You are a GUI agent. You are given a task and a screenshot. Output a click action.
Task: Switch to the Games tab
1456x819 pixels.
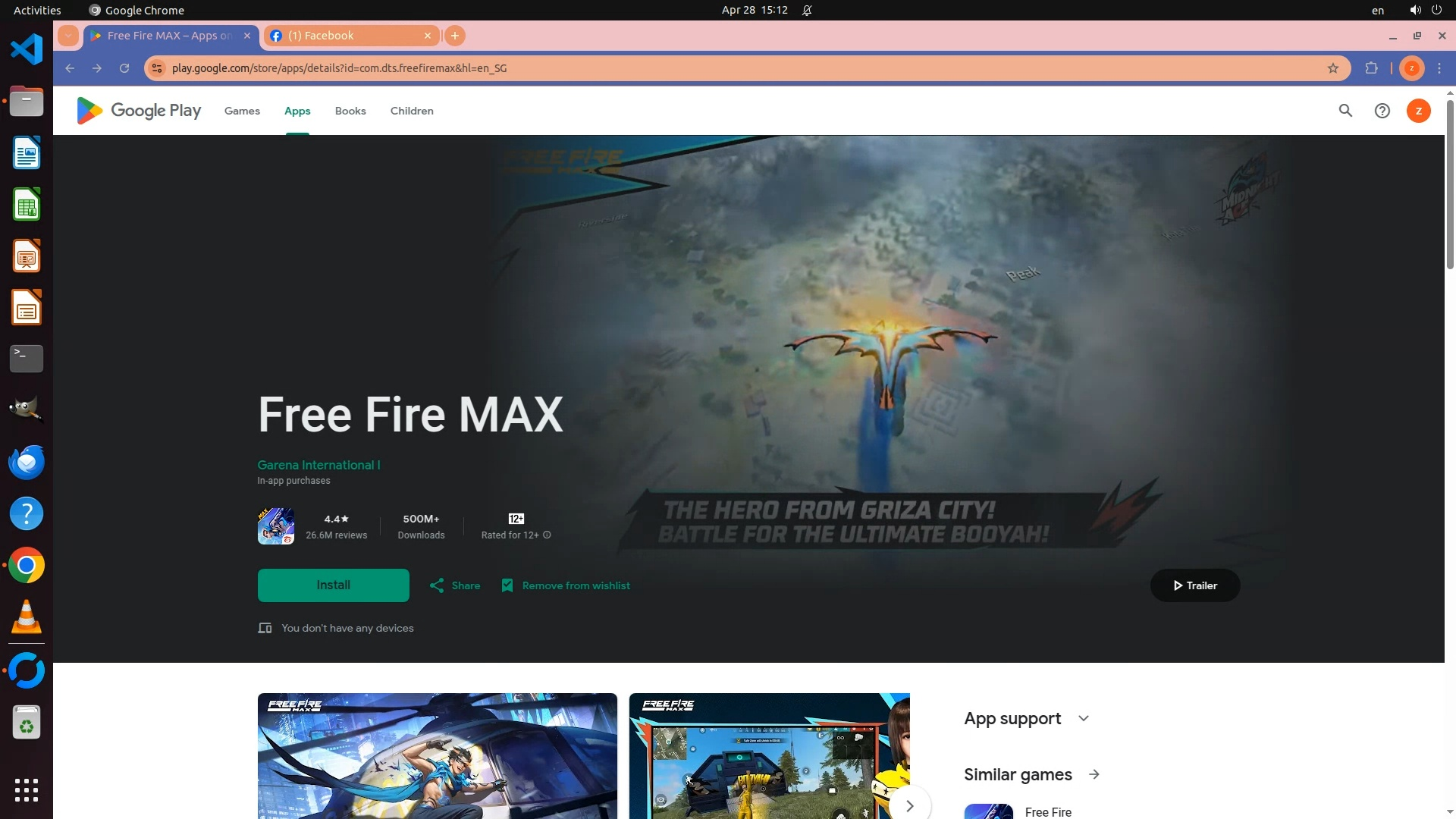click(242, 111)
